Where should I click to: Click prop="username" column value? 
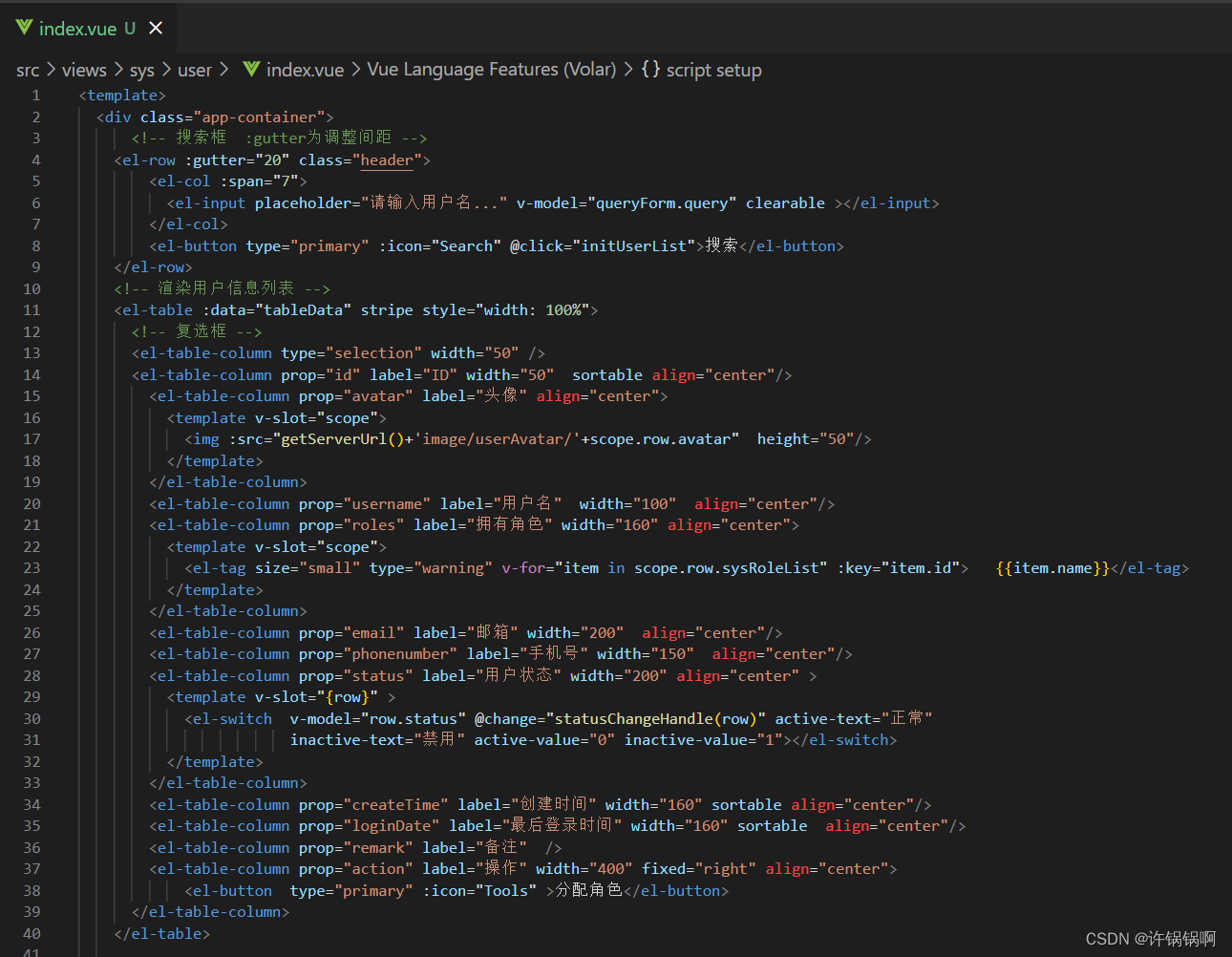tap(365, 504)
